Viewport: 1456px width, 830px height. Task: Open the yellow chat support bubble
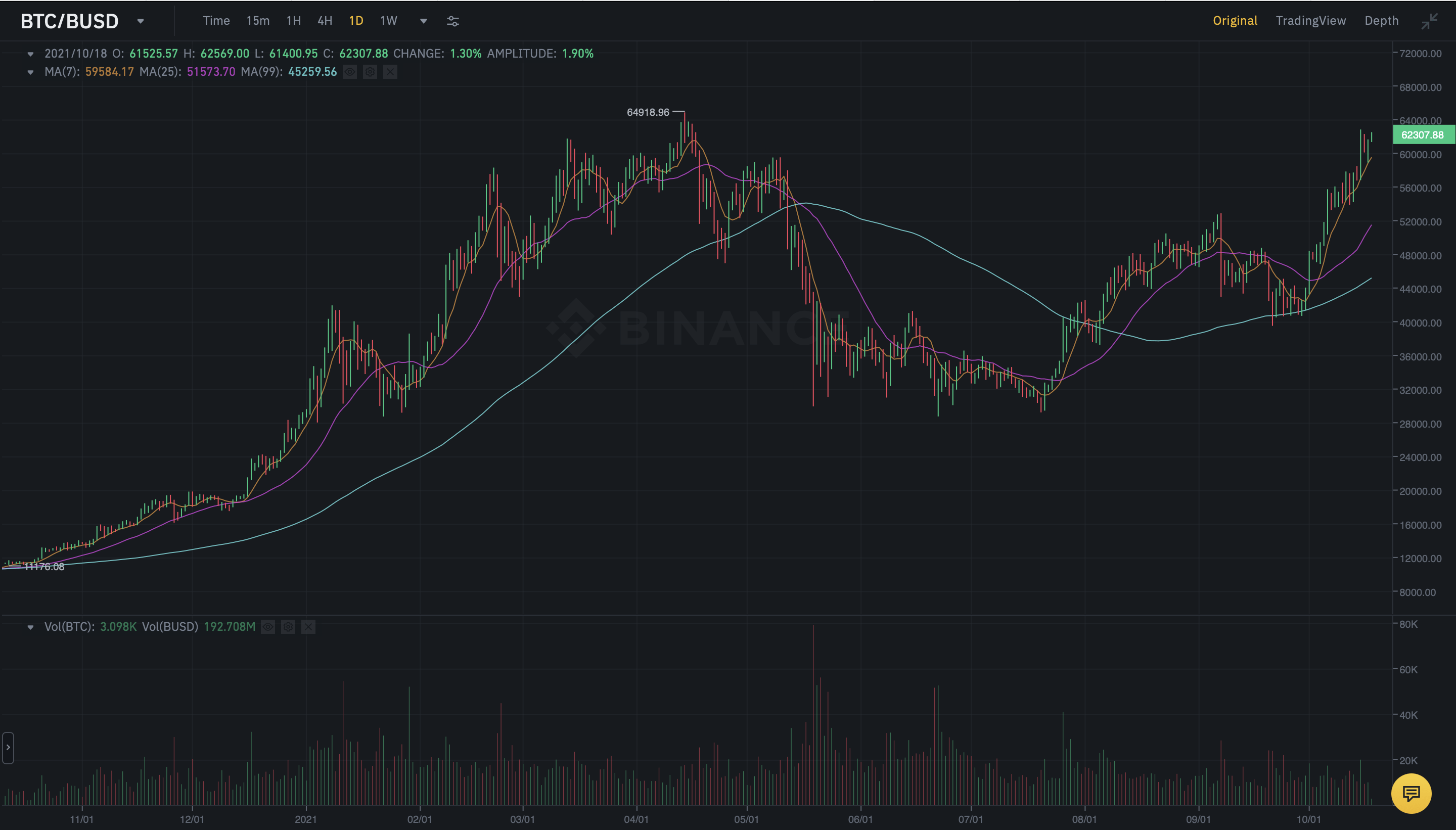point(1411,793)
